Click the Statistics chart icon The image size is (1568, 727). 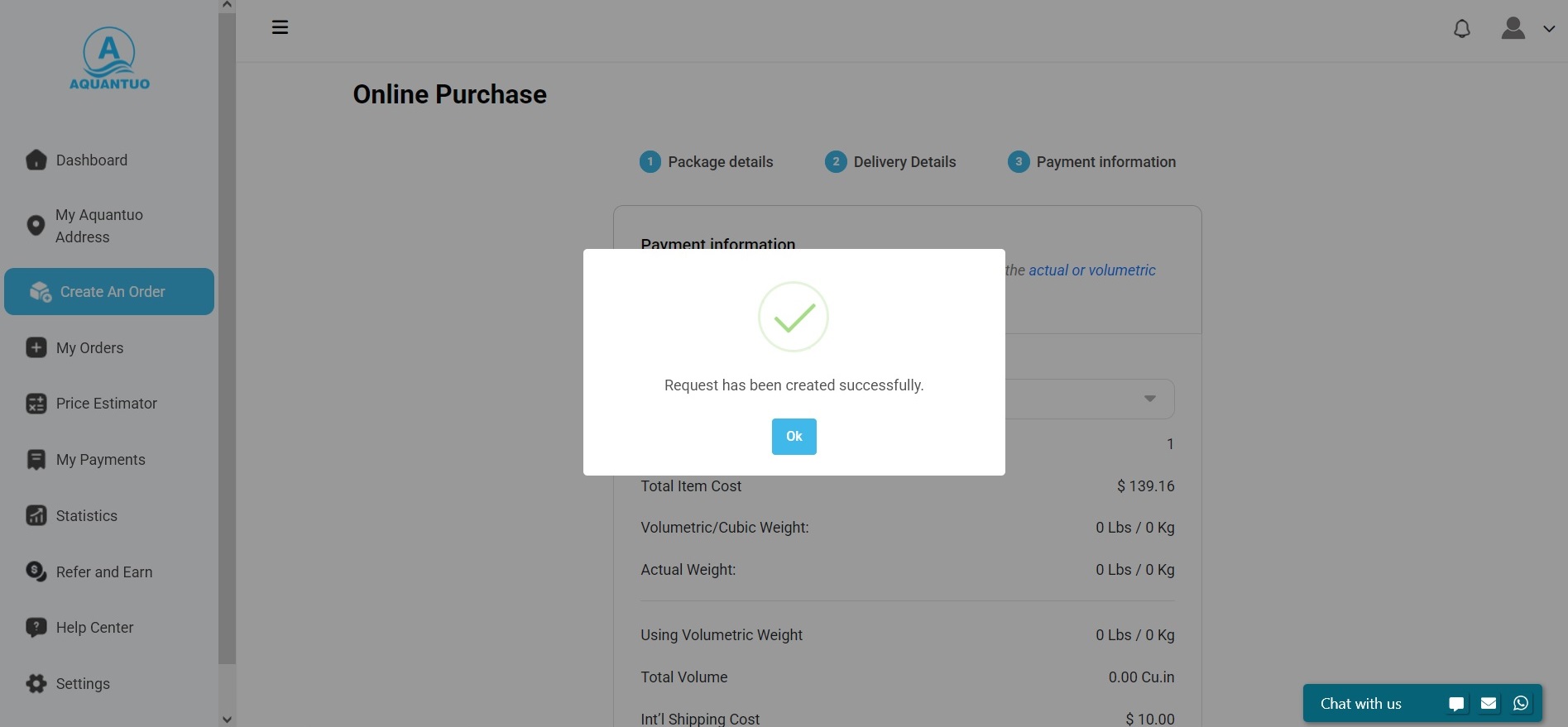pyautogui.click(x=36, y=515)
